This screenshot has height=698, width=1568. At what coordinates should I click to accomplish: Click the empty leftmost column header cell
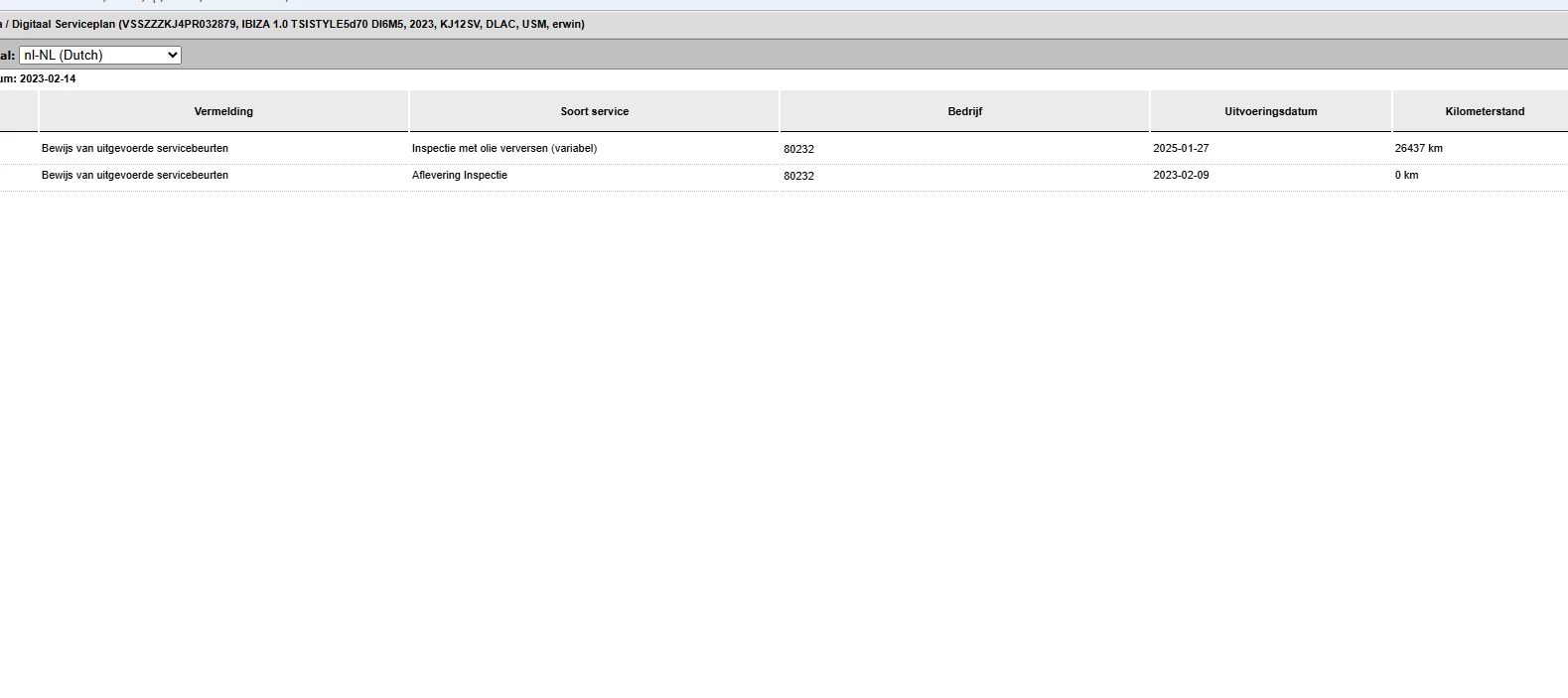(18, 111)
